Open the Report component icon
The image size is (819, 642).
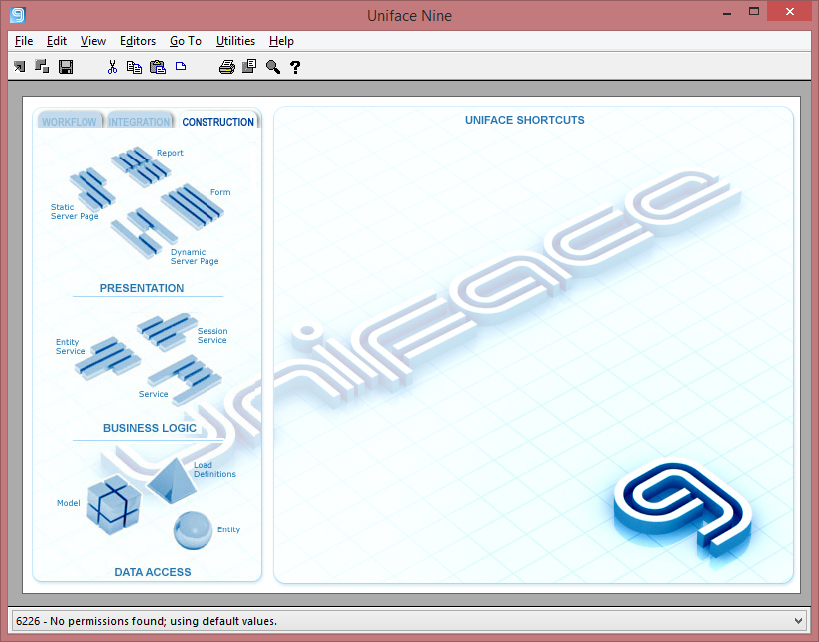pyautogui.click(x=141, y=166)
